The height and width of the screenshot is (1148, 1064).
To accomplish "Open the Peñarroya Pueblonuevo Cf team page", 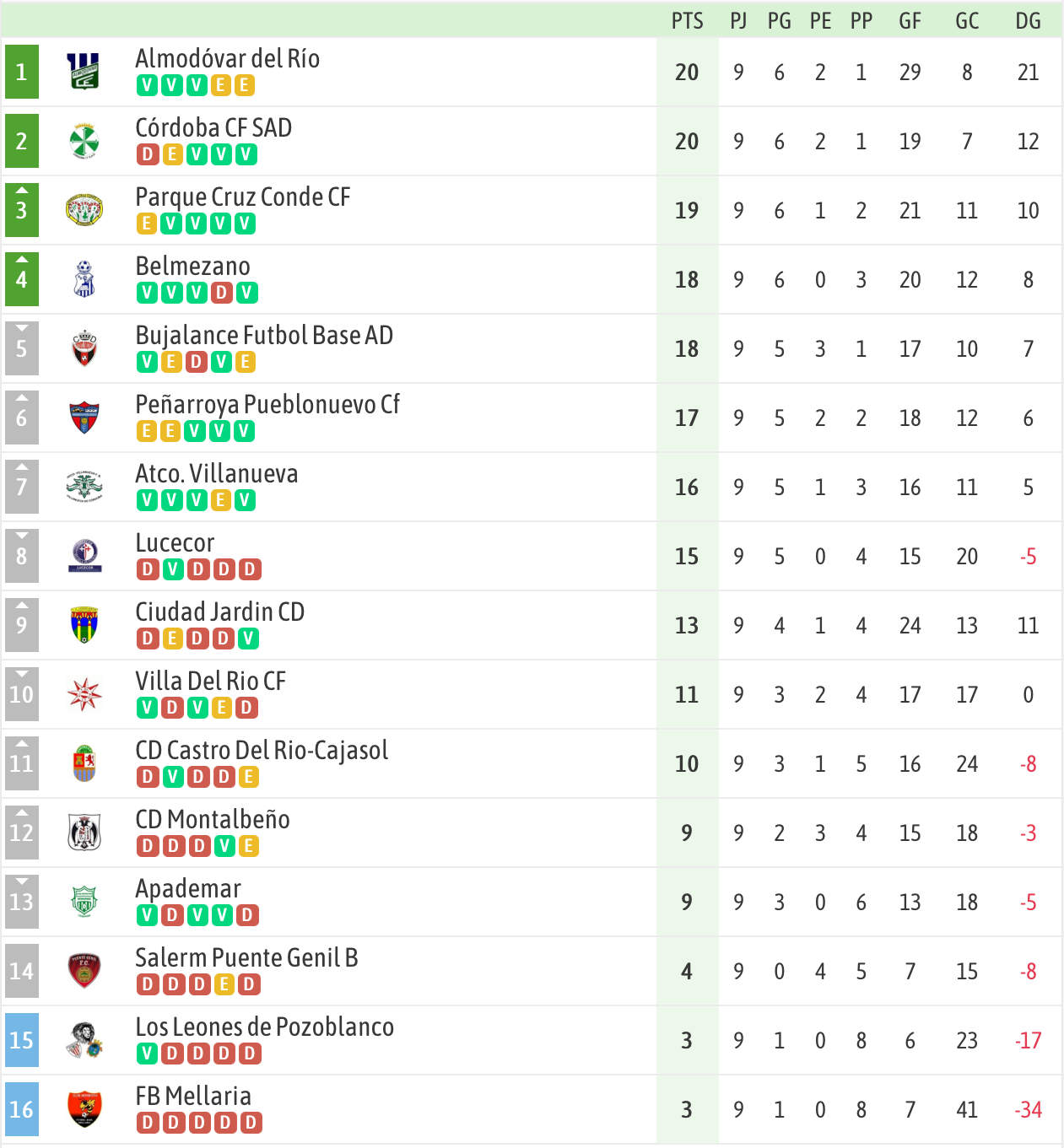I will [x=267, y=405].
